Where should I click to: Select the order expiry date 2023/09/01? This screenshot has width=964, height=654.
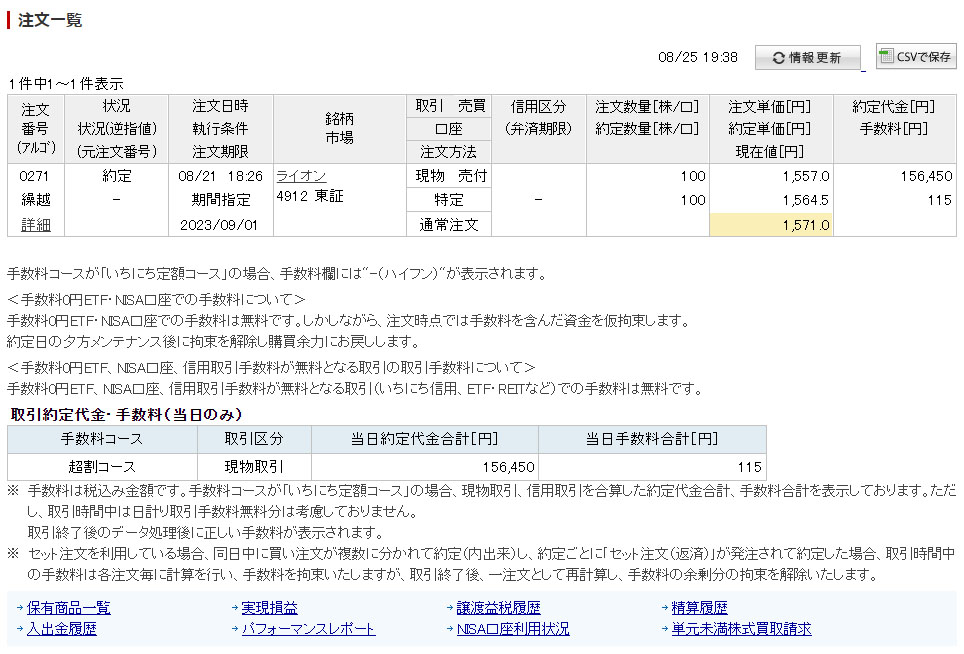pyautogui.click(x=219, y=225)
